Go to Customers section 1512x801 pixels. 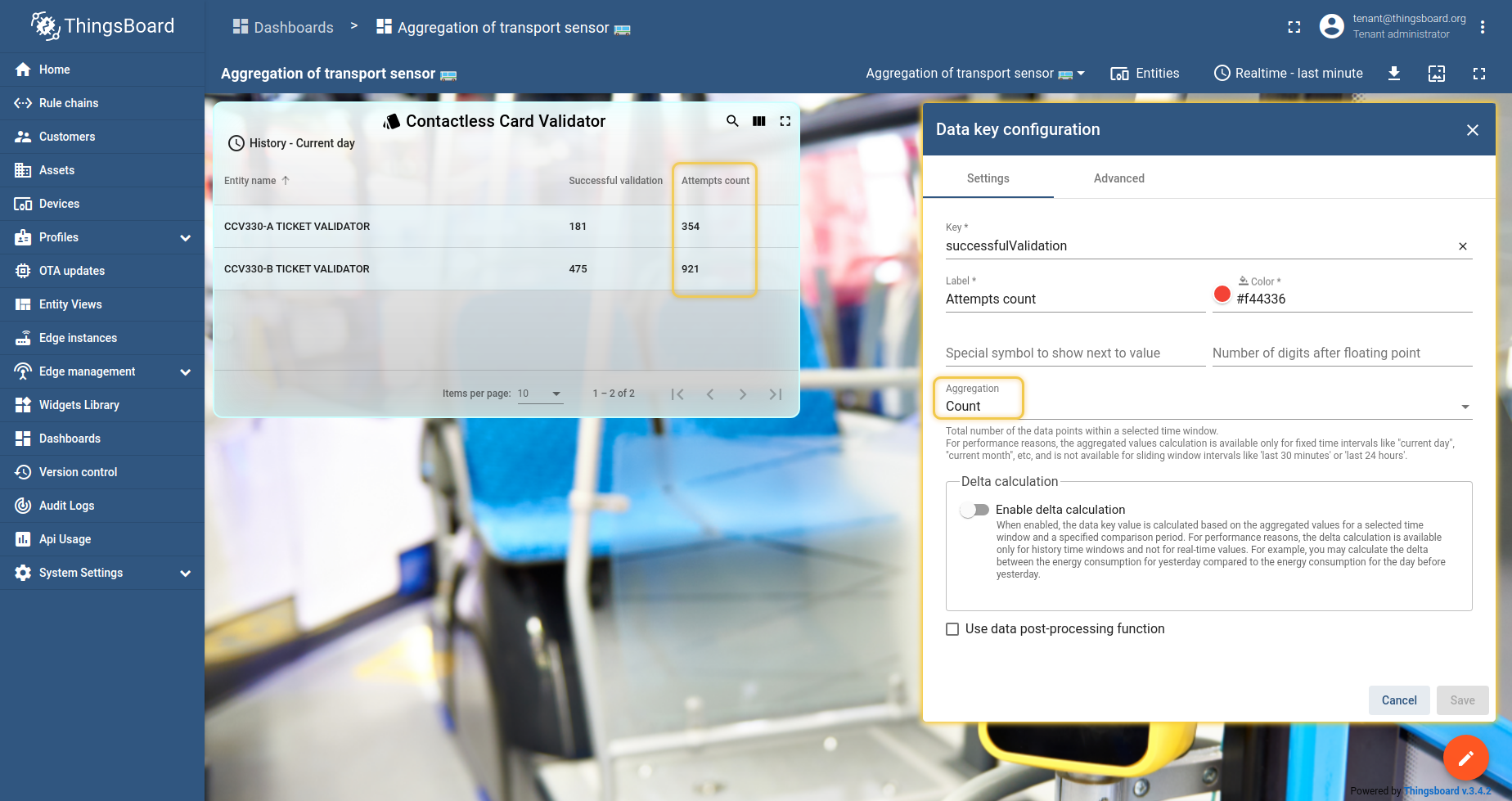[x=102, y=137]
